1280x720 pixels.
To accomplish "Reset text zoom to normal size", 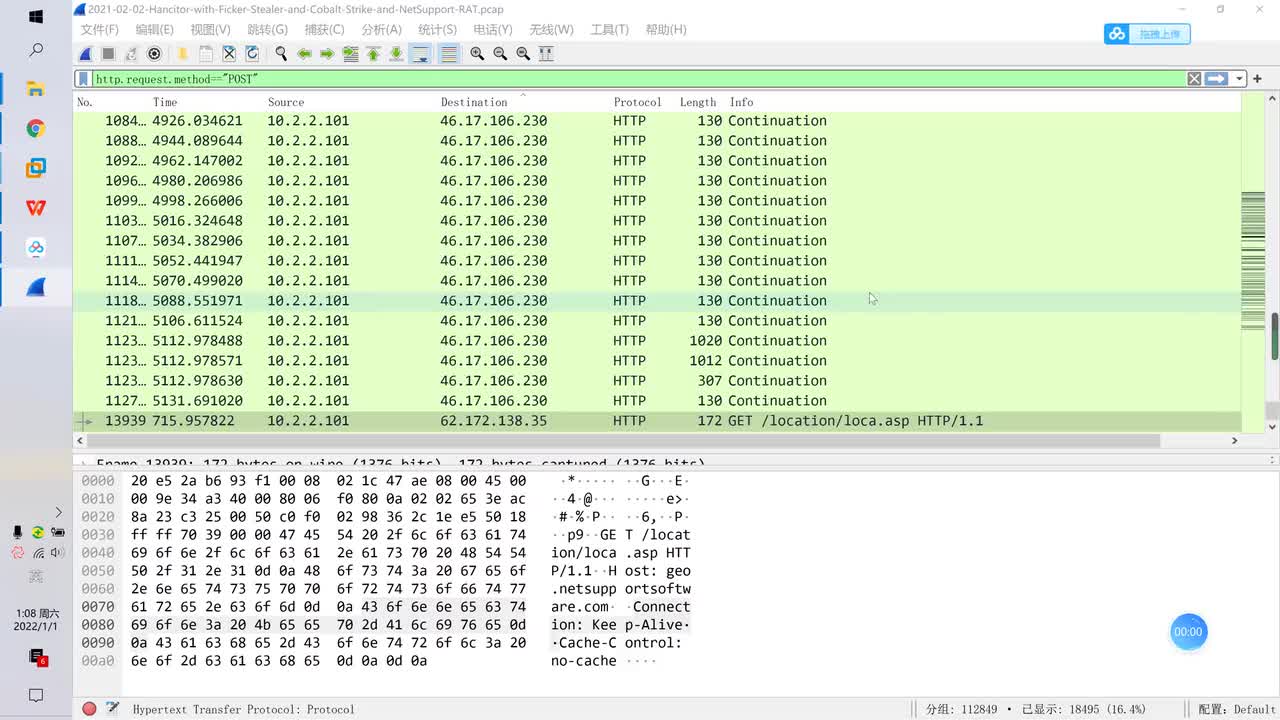I will coord(523,54).
